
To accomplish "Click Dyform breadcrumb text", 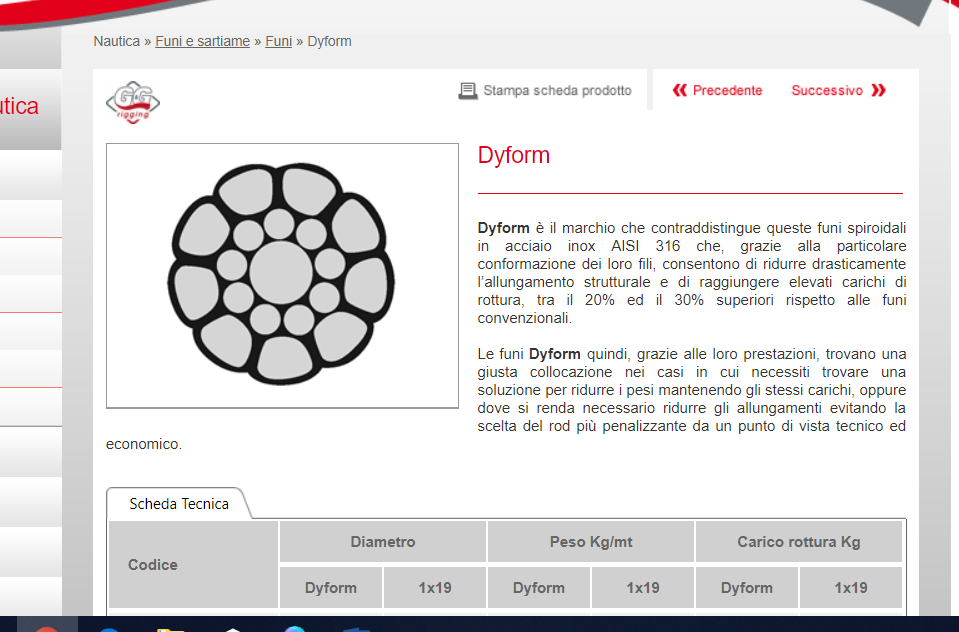I will (x=329, y=41).
